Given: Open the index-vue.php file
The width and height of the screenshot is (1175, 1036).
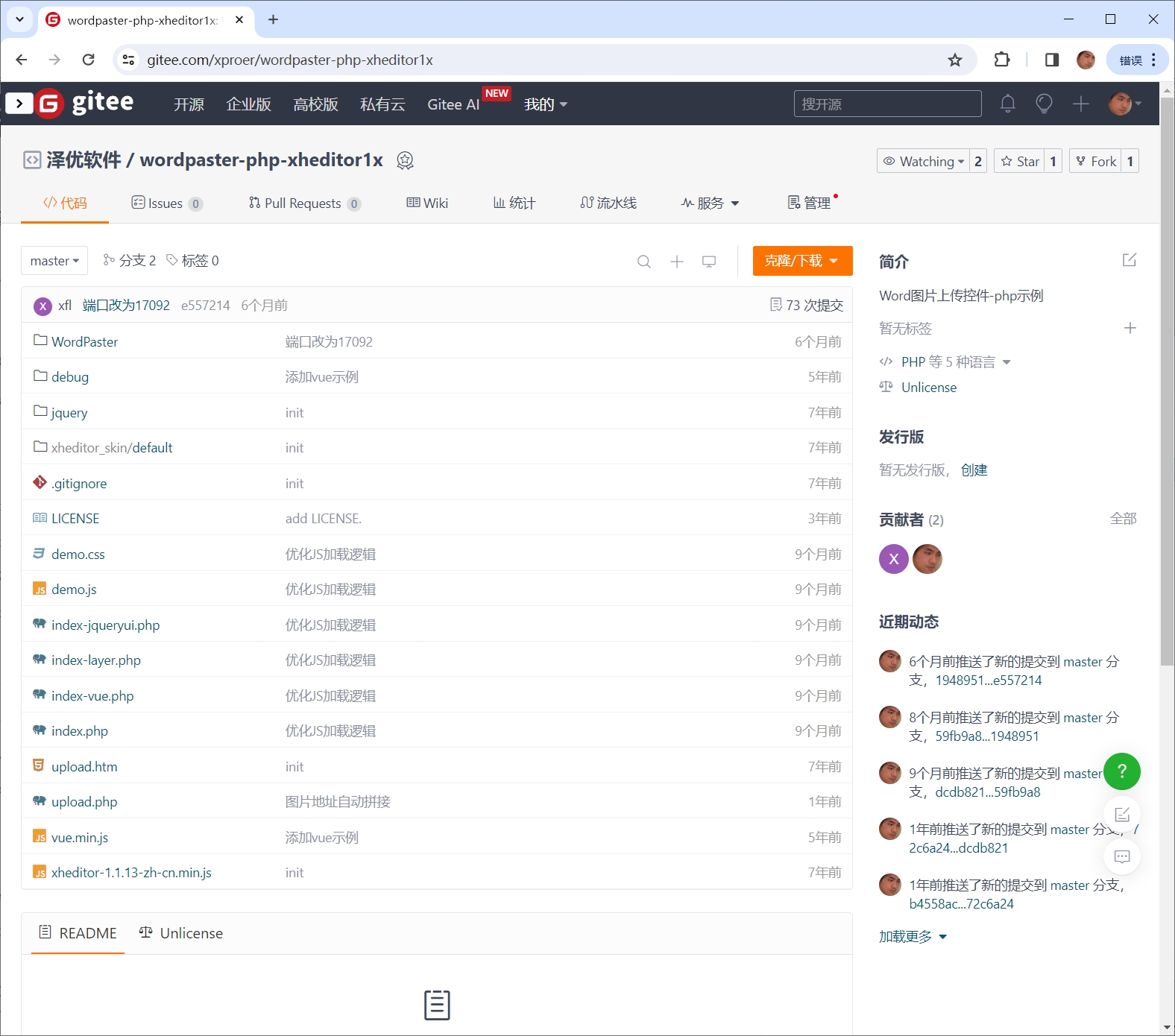Looking at the screenshot, I should pos(92,696).
